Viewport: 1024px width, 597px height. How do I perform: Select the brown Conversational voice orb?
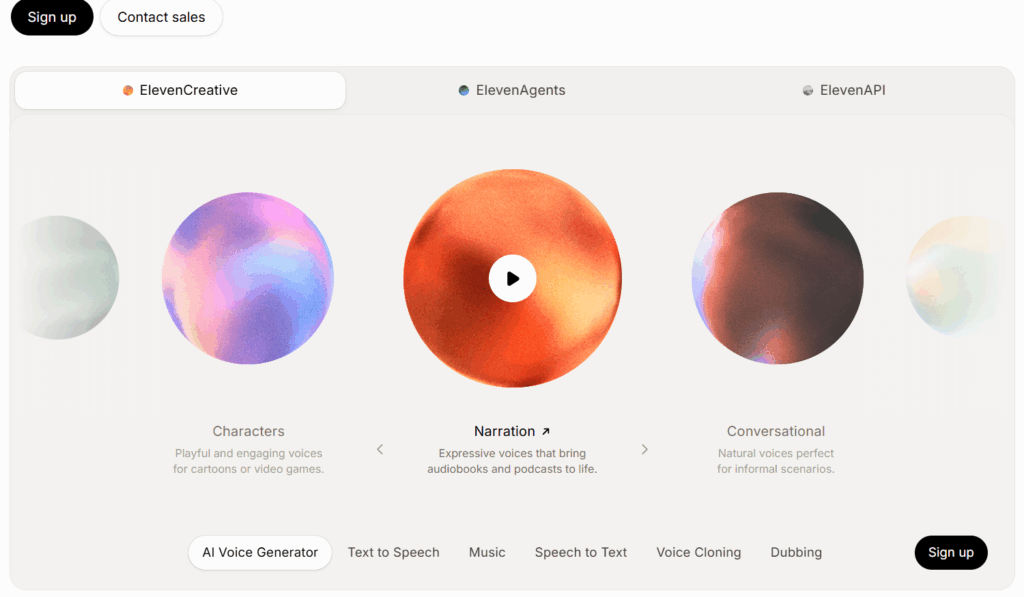(x=777, y=278)
